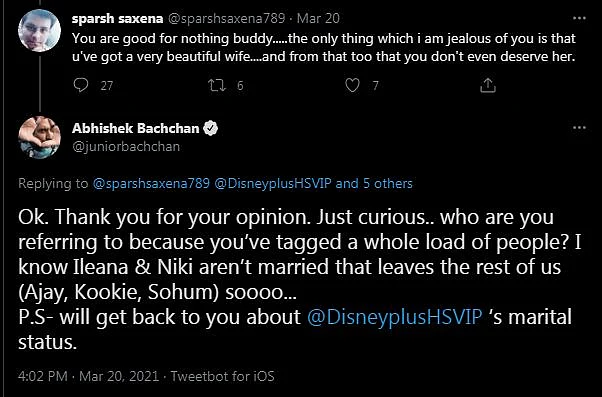Click Abhishek Bachchan's verified badge
602x397 pixels.
click(x=210, y=128)
